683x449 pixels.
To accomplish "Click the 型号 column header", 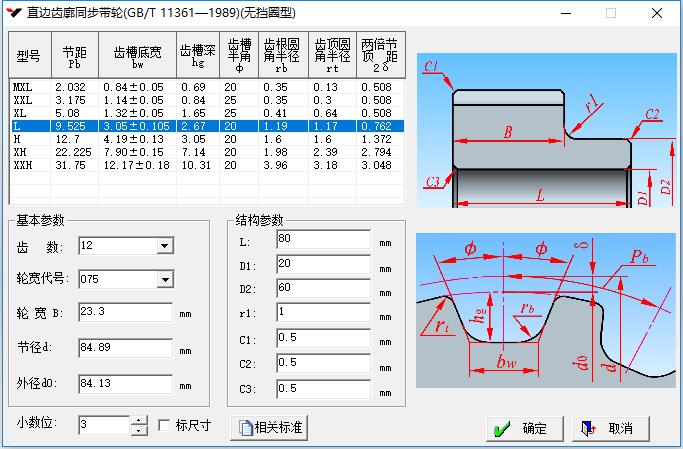I will (x=29, y=55).
